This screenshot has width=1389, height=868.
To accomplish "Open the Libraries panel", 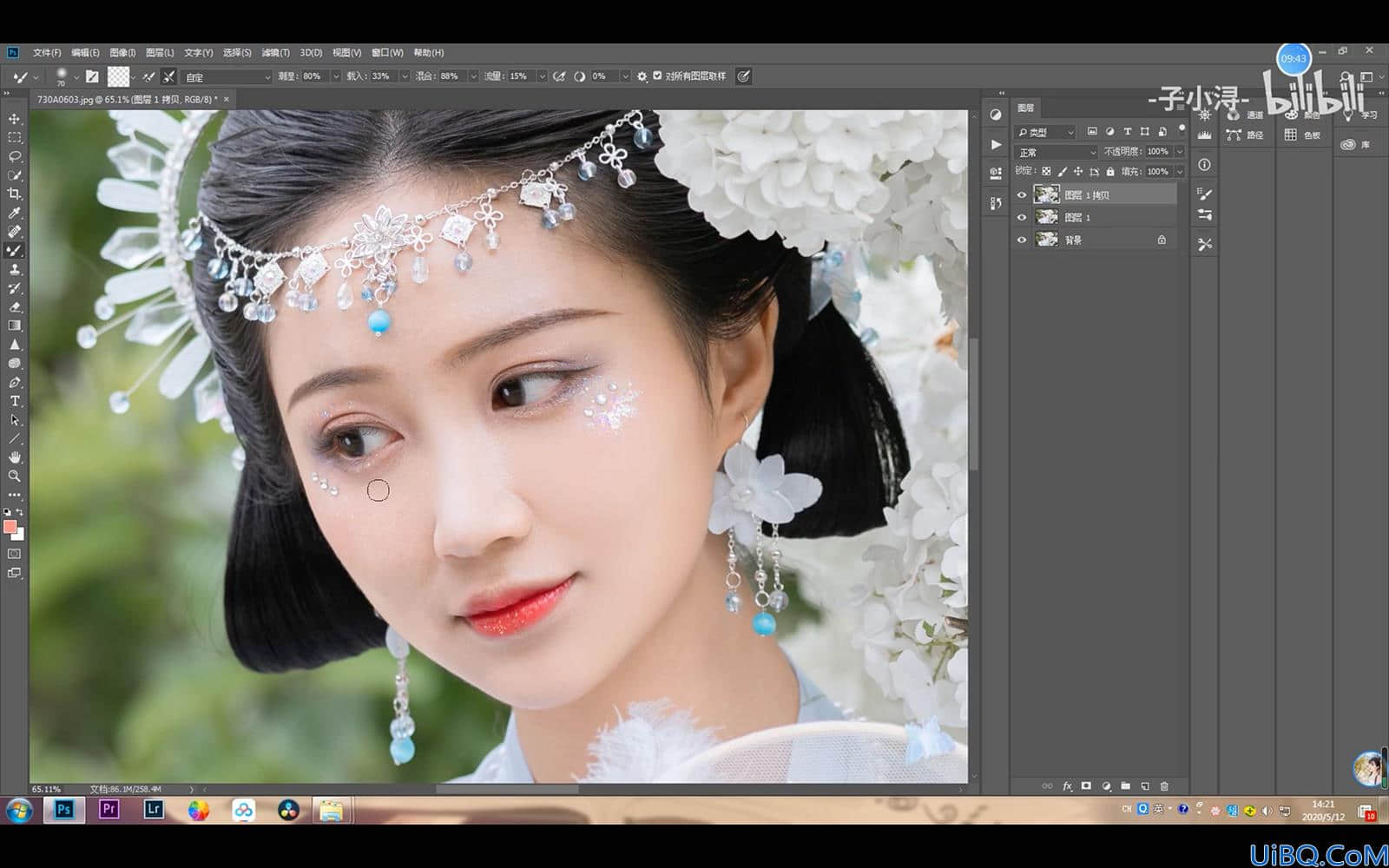I will [1356, 145].
